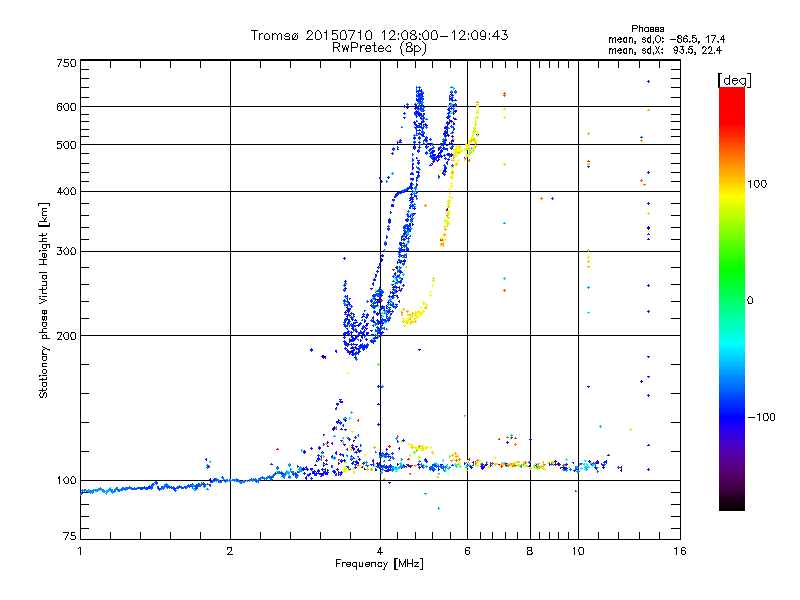The height and width of the screenshot is (600, 800).
Task: Click the 'Frequency [MHz]' axis label
Action: tap(379, 564)
